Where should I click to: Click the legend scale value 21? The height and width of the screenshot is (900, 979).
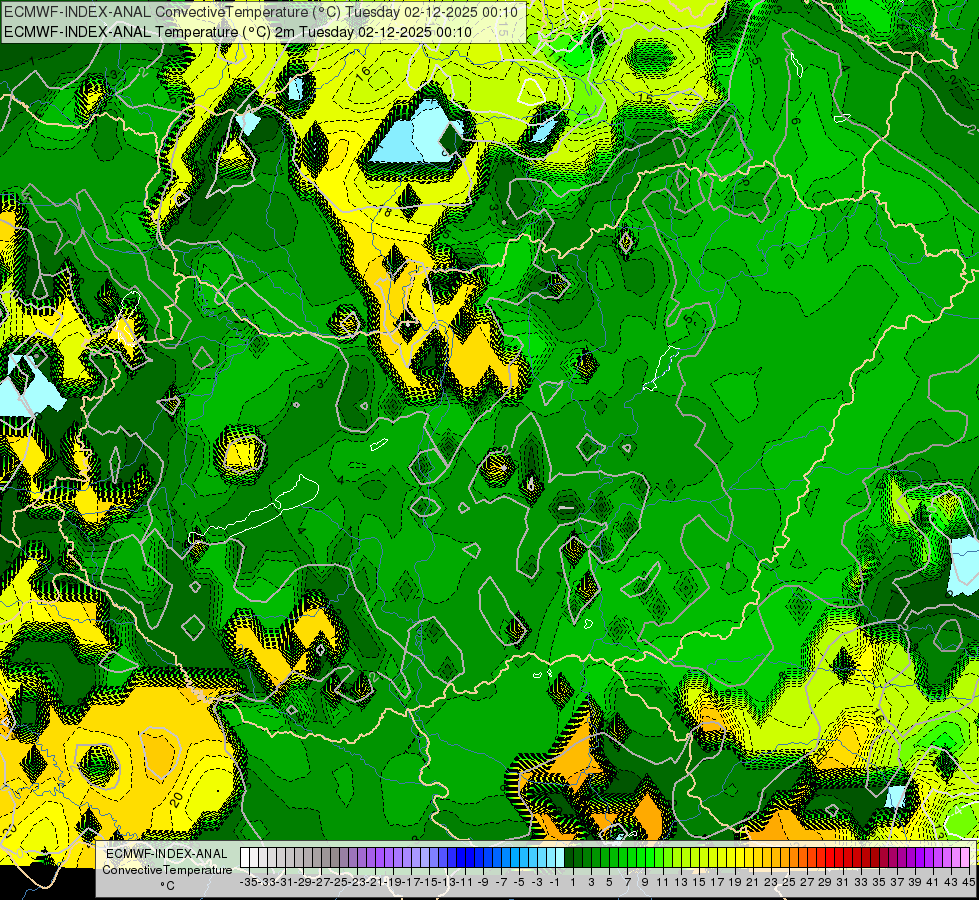pos(752,882)
